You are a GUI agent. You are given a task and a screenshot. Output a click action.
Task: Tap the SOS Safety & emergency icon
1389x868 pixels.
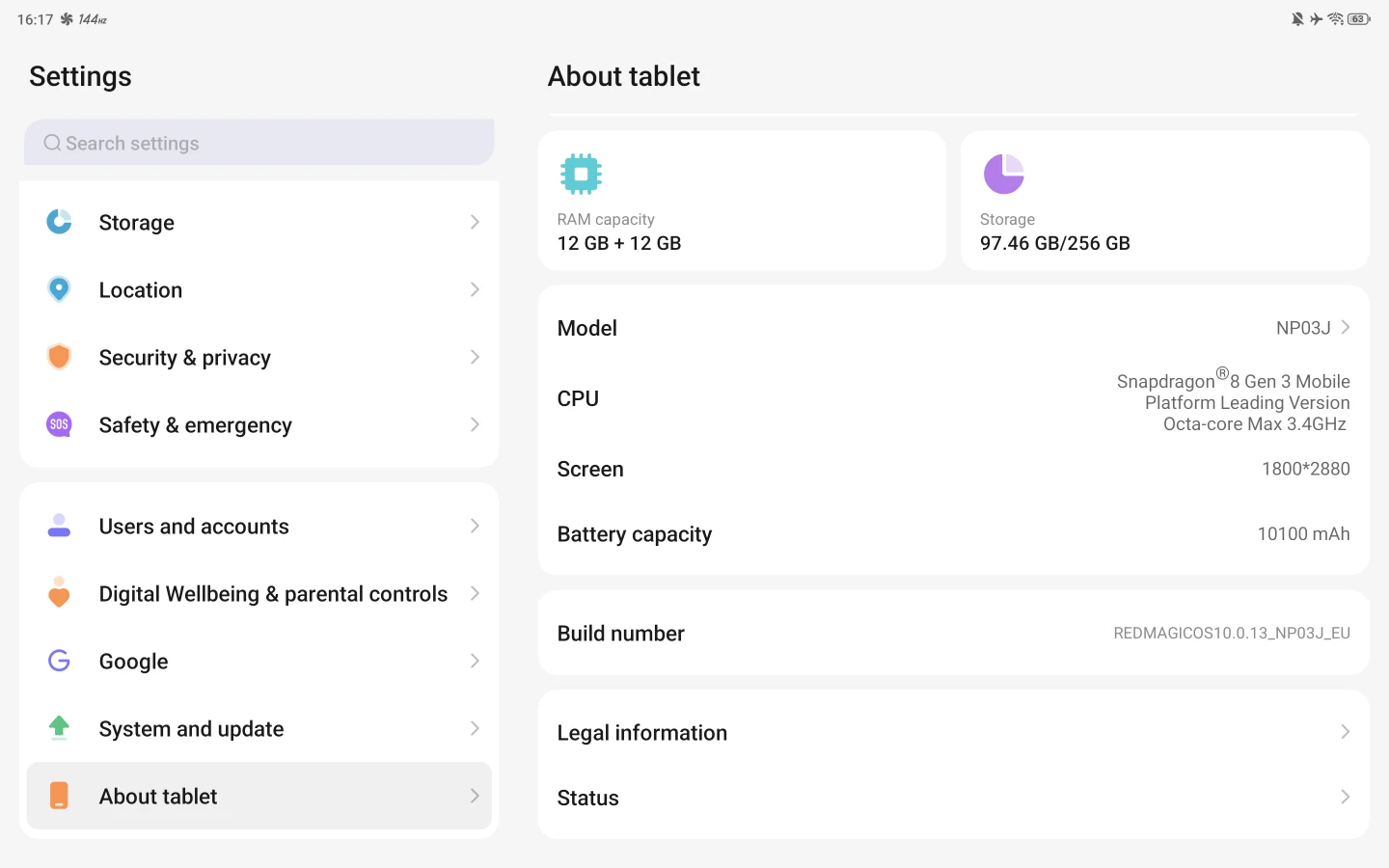click(59, 424)
